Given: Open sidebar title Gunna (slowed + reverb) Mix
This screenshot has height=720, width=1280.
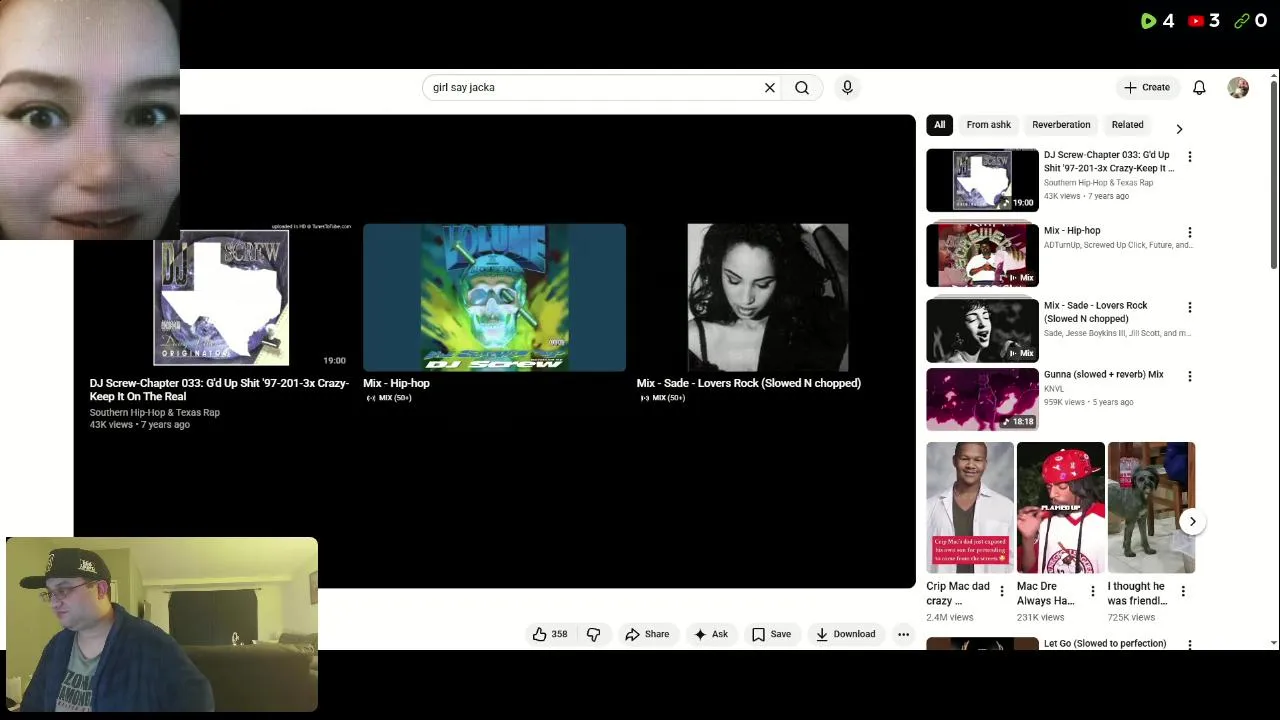Looking at the screenshot, I should (1104, 375).
